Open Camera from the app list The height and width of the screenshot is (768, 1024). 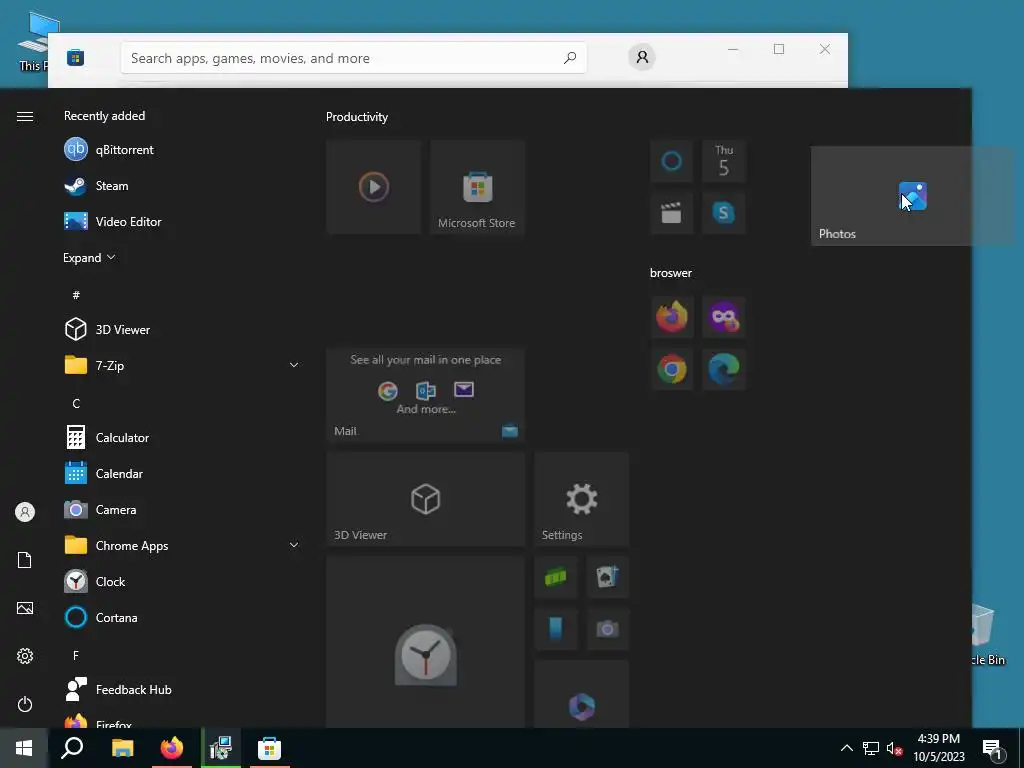(182, 509)
